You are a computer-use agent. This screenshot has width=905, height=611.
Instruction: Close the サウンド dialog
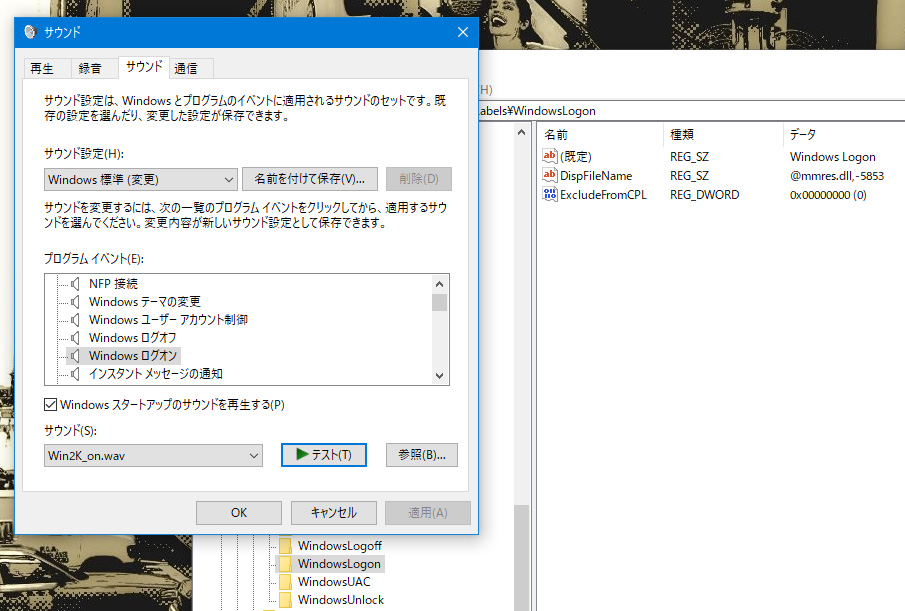coord(463,32)
